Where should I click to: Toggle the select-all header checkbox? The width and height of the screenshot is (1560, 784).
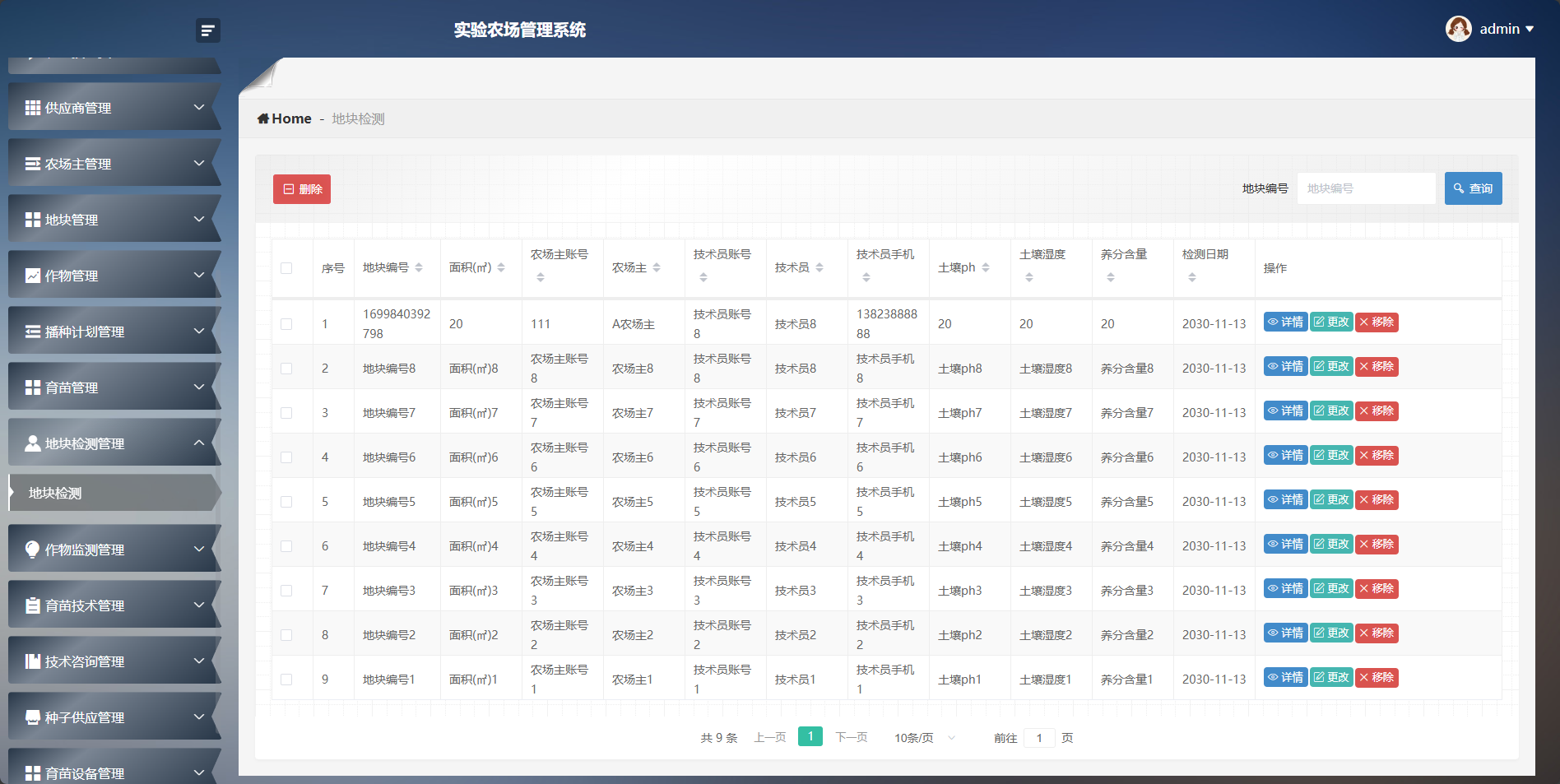286,268
